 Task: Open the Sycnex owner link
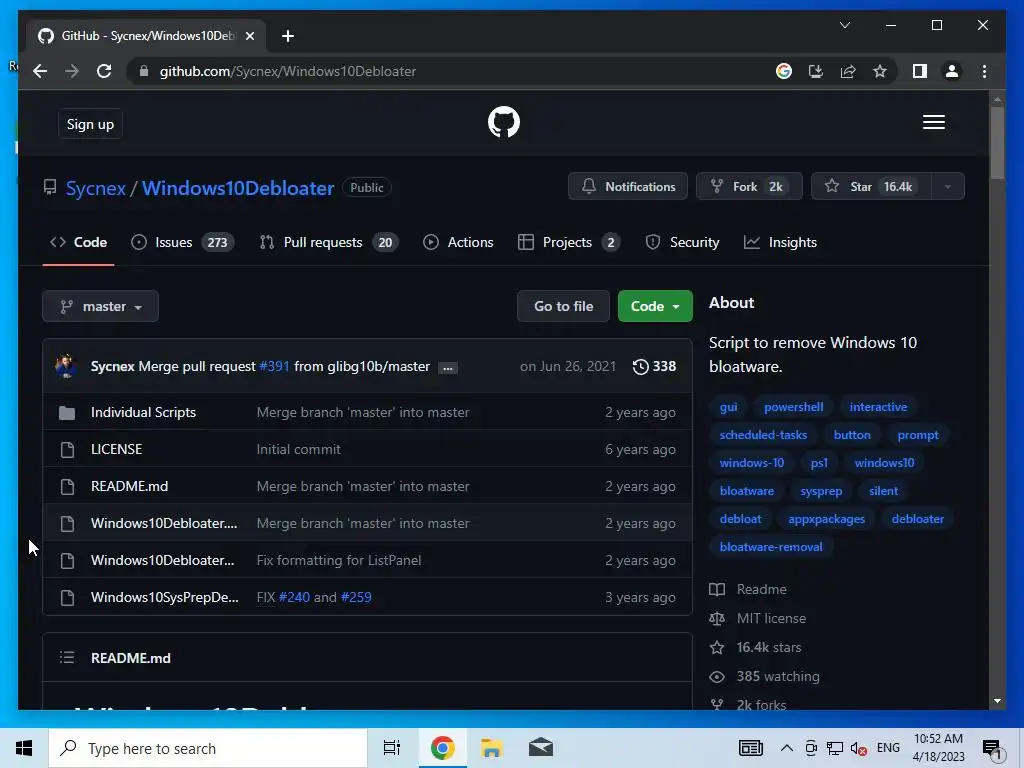click(95, 188)
